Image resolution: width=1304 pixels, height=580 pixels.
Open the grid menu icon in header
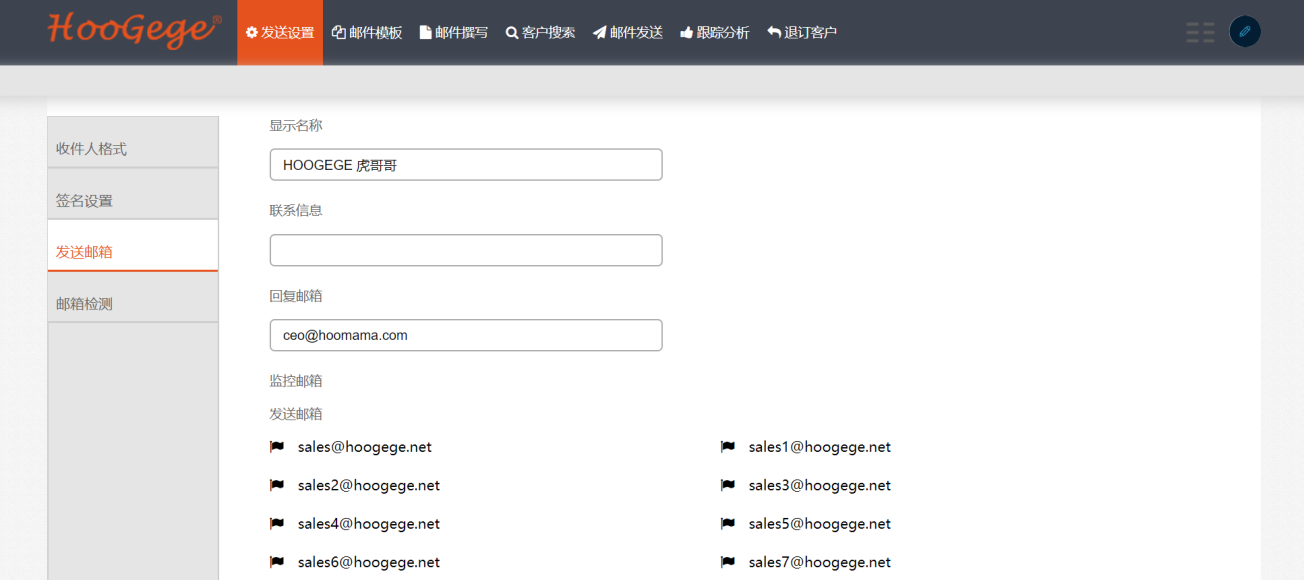click(x=1200, y=32)
